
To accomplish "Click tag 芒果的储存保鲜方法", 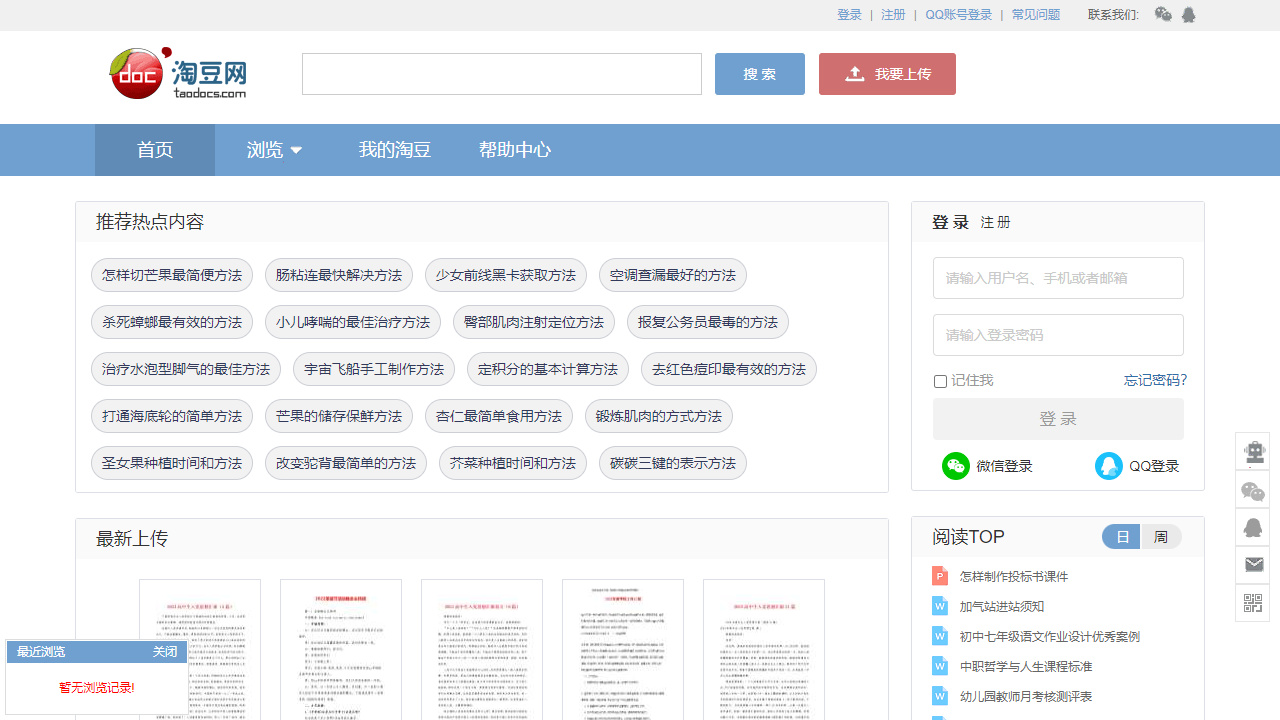I will click(339, 416).
